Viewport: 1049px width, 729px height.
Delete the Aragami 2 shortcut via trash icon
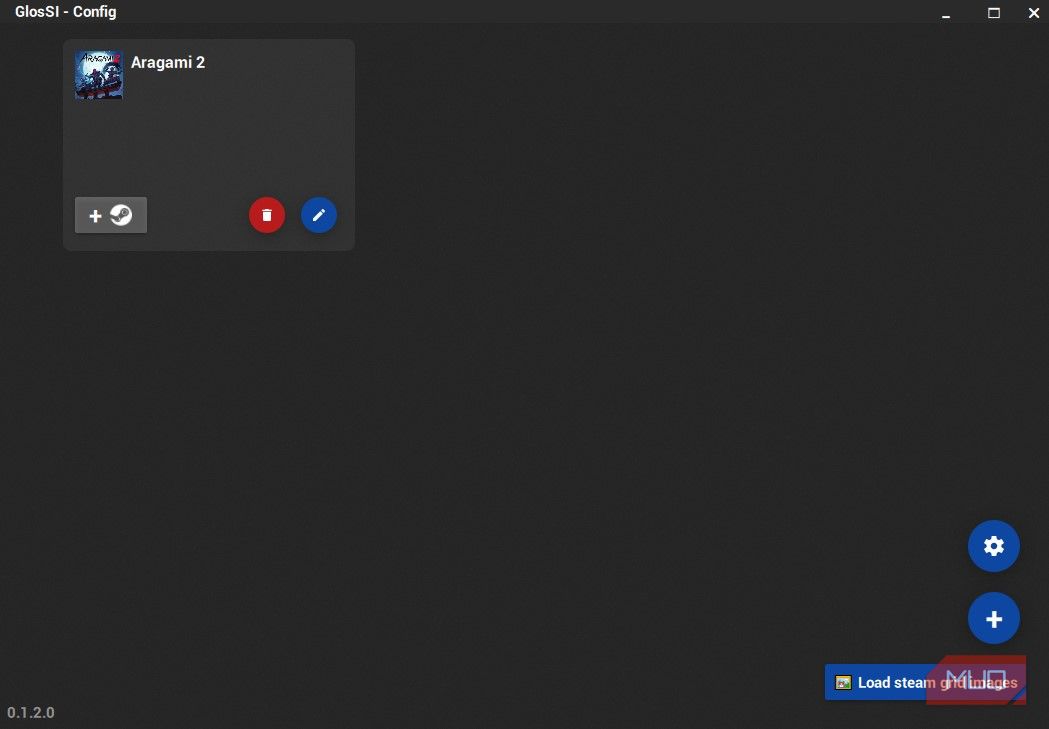pos(267,214)
